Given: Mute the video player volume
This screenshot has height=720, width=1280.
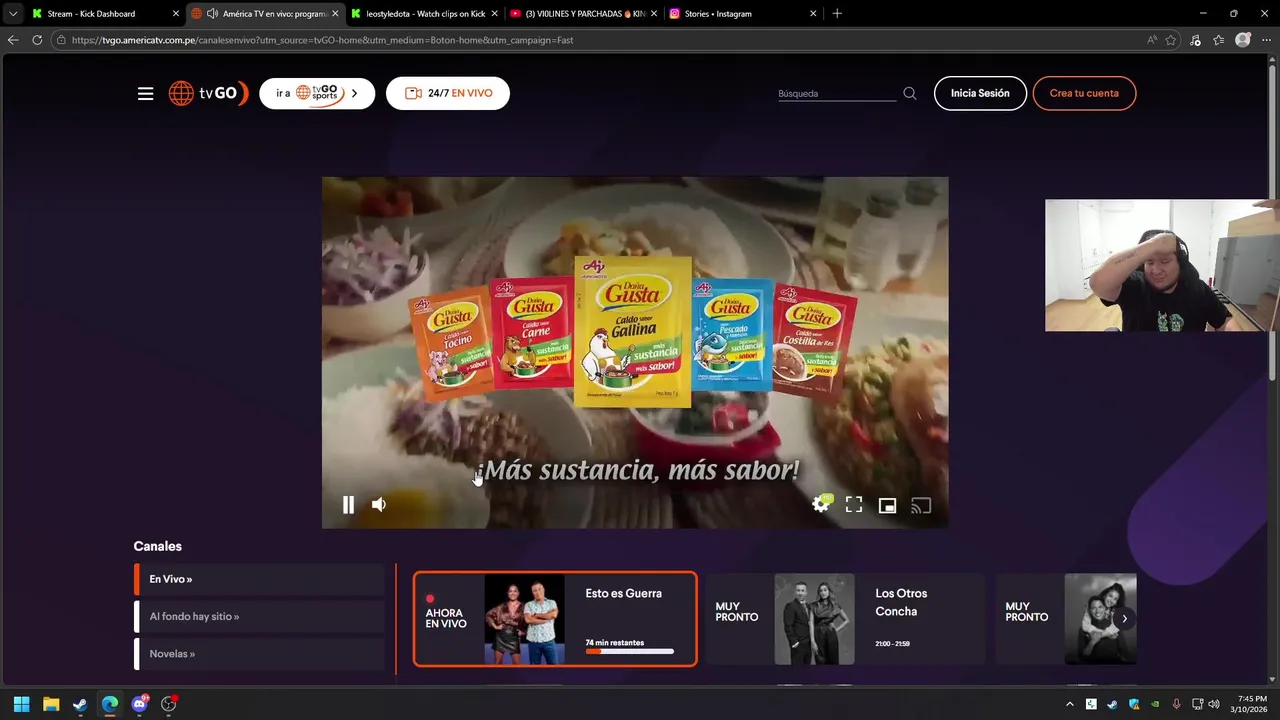Looking at the screenshot, I should click(379, 505).
